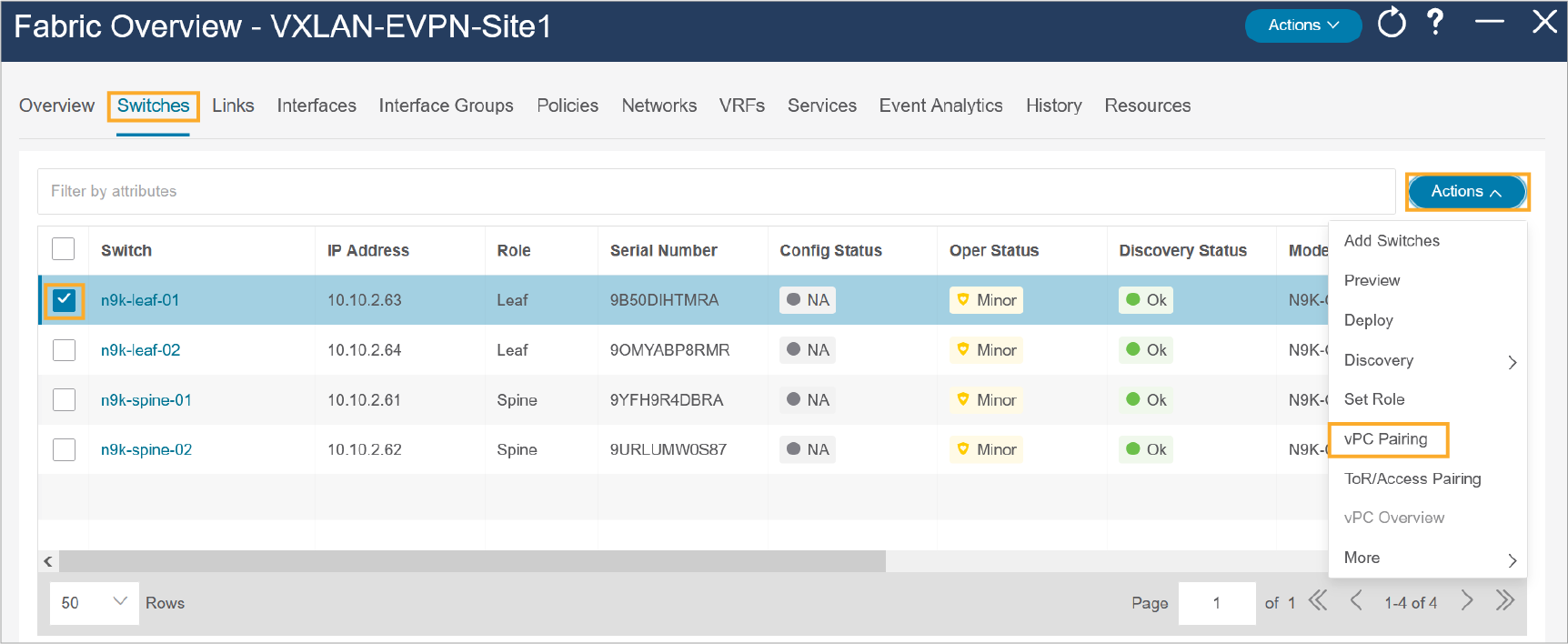The width and height of the screenshot is (1568, 644).
Task: Open the help question mark icon
Action: click(1435, 22)
